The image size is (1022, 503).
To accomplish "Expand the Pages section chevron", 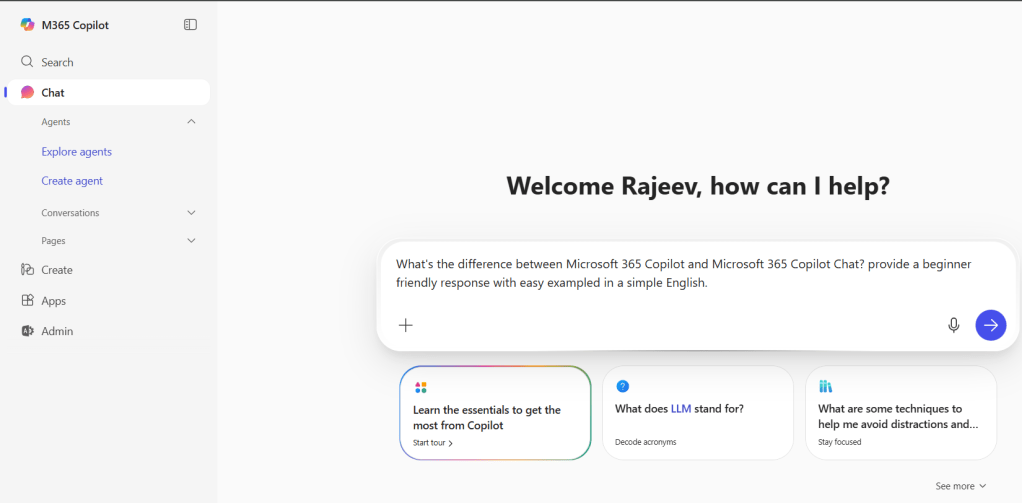I will coord(191,241).
